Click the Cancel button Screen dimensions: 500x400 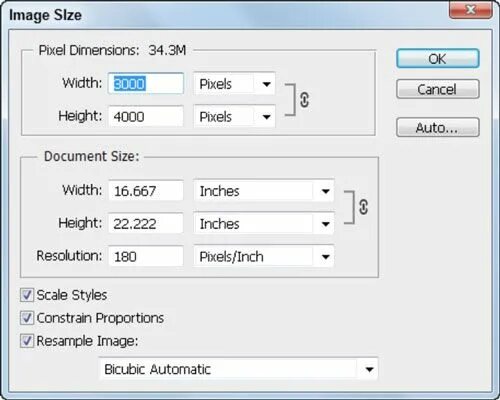coord(438,89)
